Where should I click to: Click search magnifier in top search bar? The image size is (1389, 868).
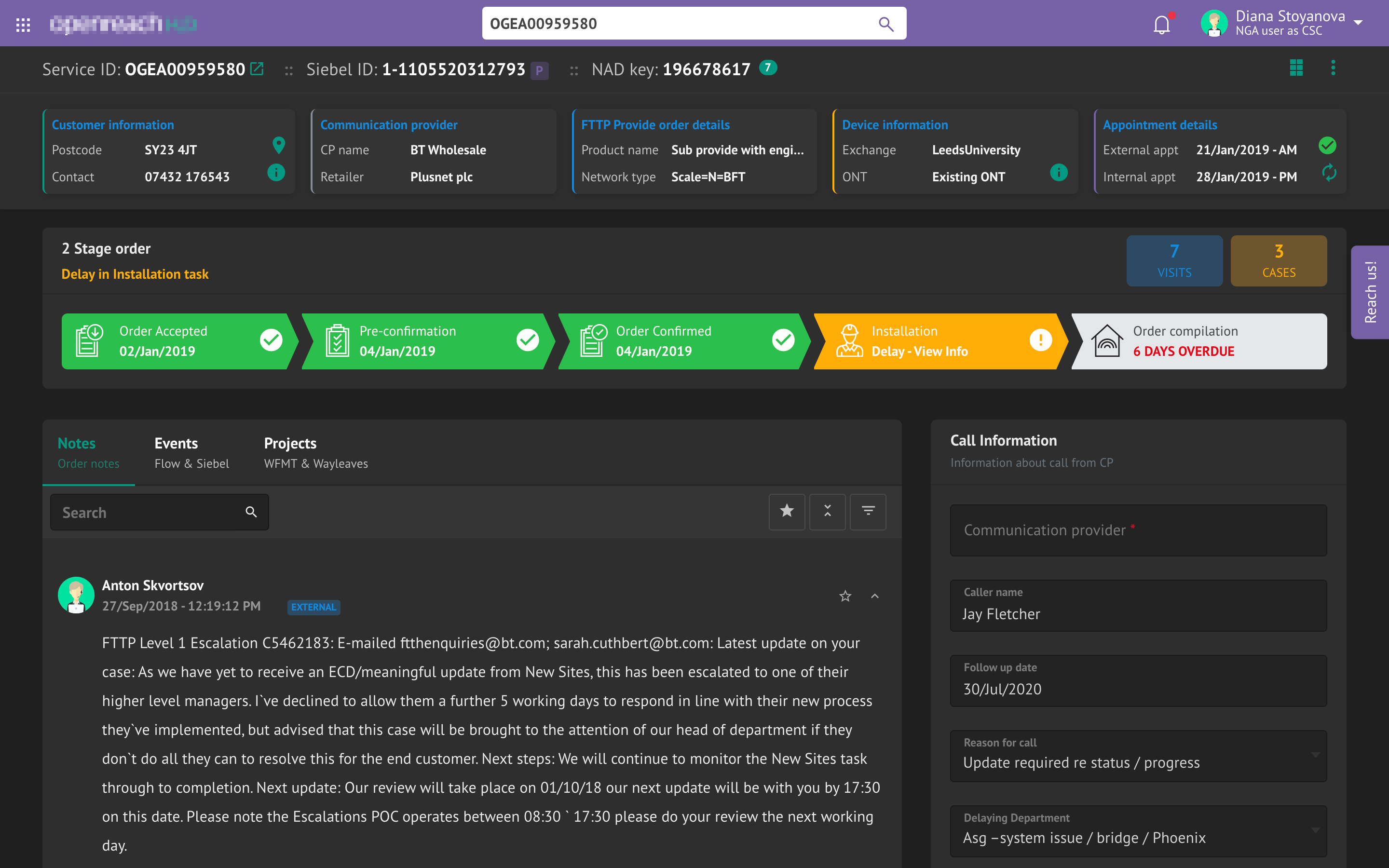885,24
